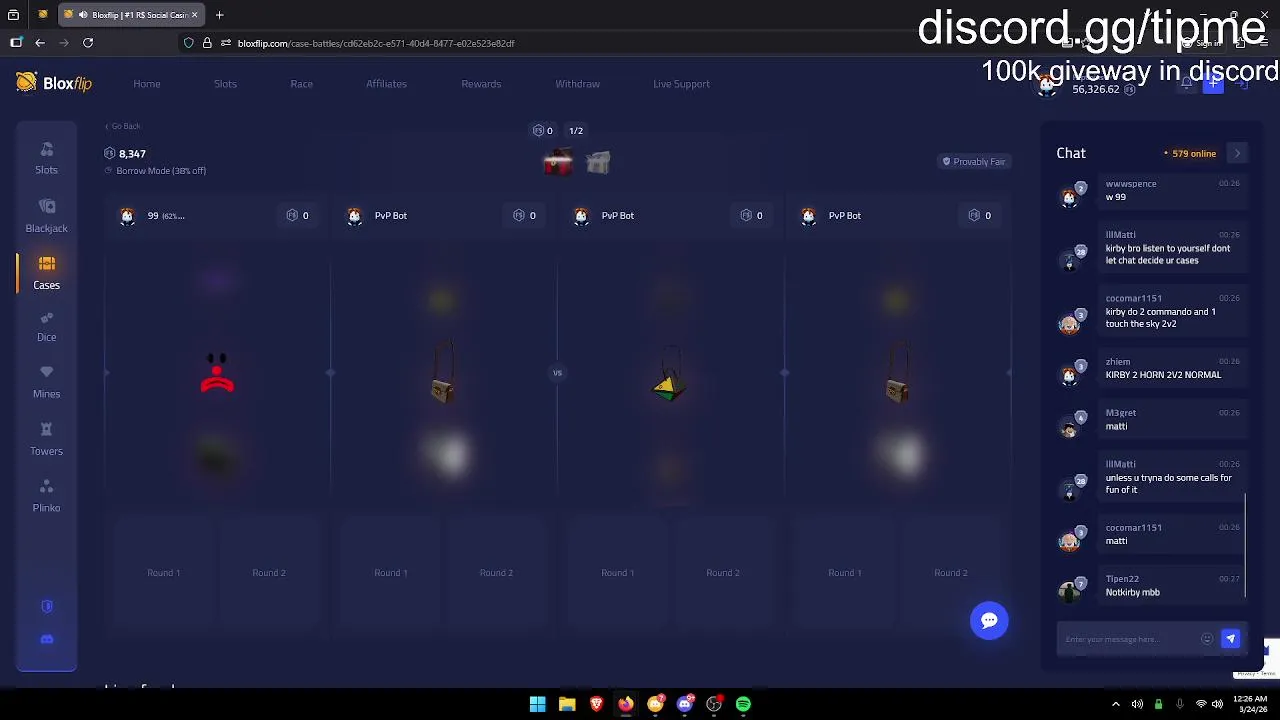The image size is (1280, 720).
Task: Click the Provably Fair badge
Action: [973, 162]
